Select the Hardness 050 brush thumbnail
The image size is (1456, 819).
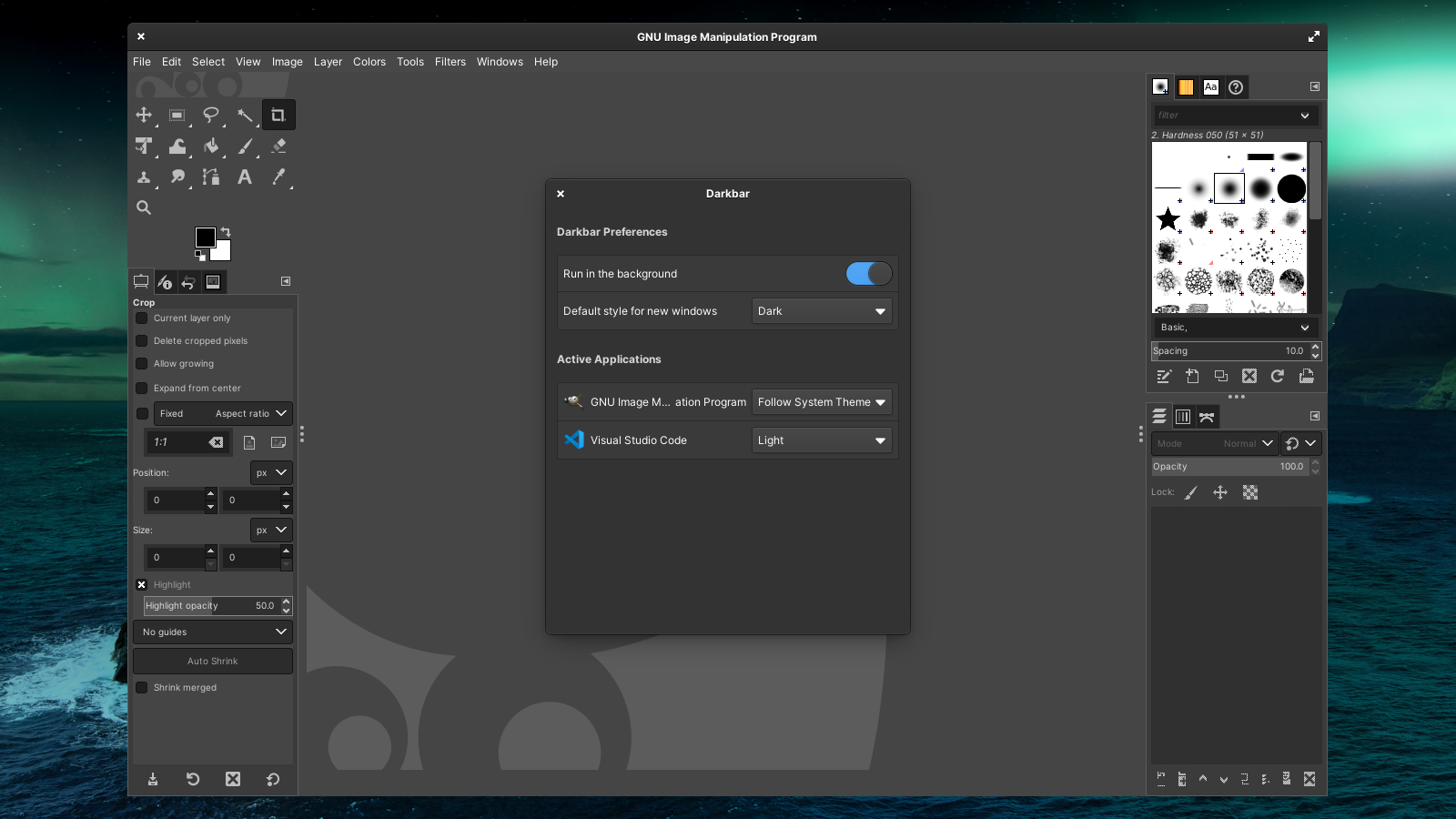coord(1228,187)
